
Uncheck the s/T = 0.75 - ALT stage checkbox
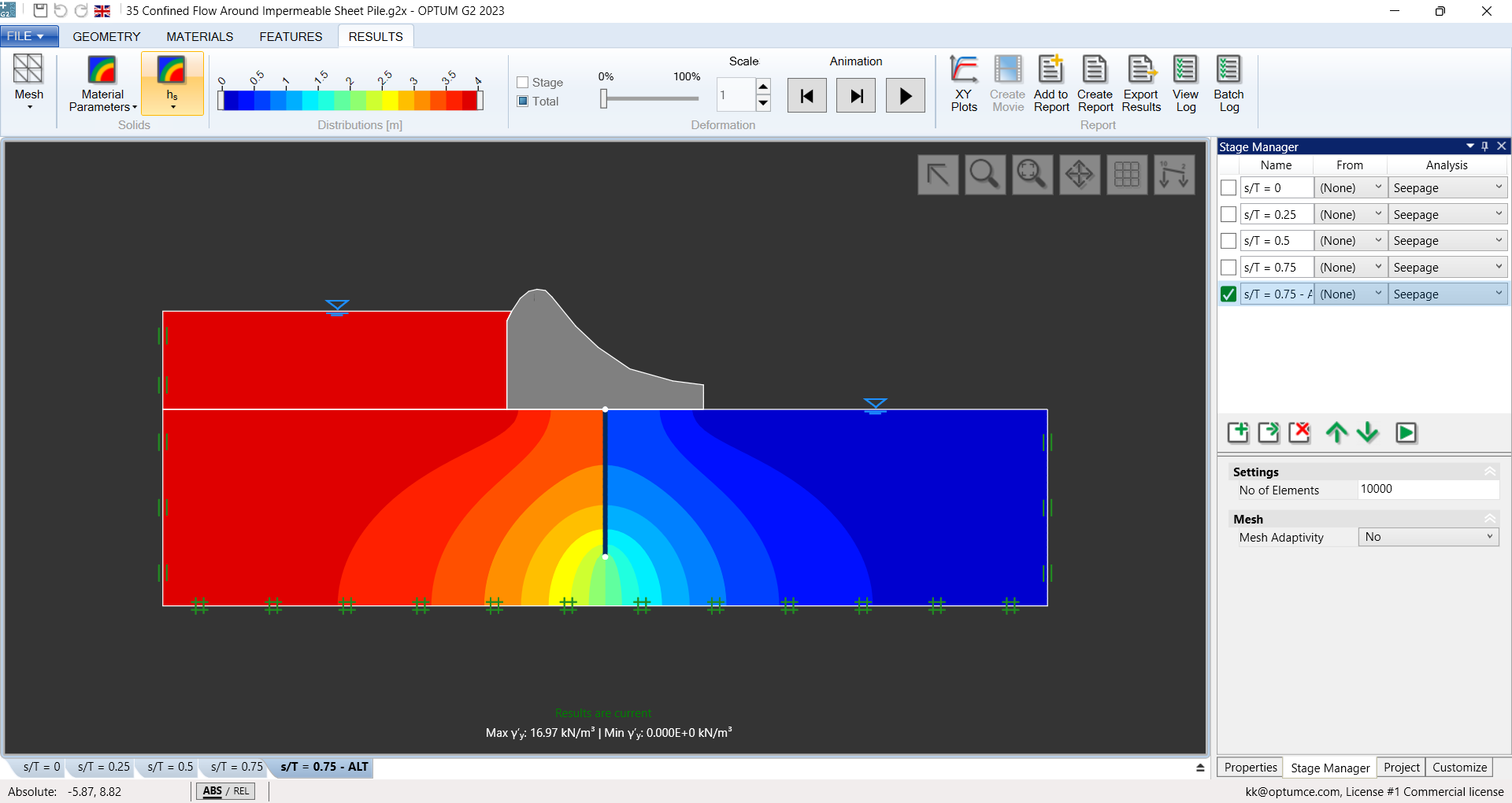pyautogui.click(x=1228, y=294)
